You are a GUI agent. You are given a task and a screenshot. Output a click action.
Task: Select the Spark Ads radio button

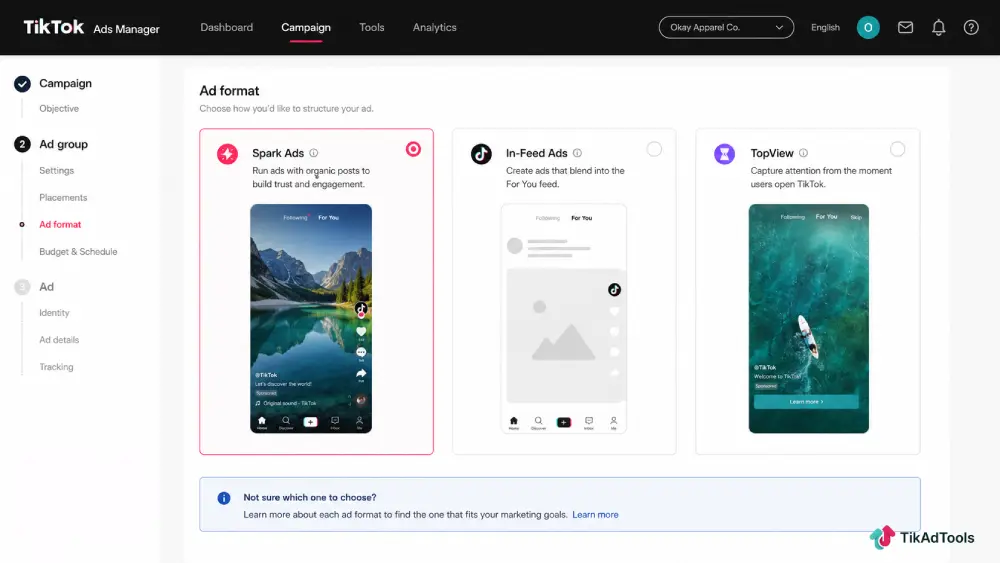(413, 149)
